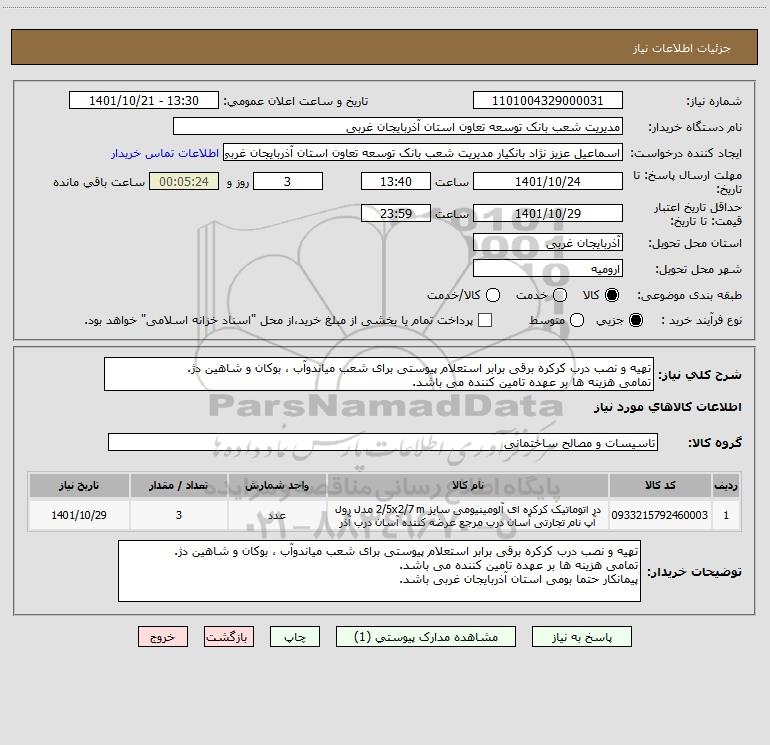Click the quantity cell showing 3
Viewport: 770px width, 745px height.
179,515
